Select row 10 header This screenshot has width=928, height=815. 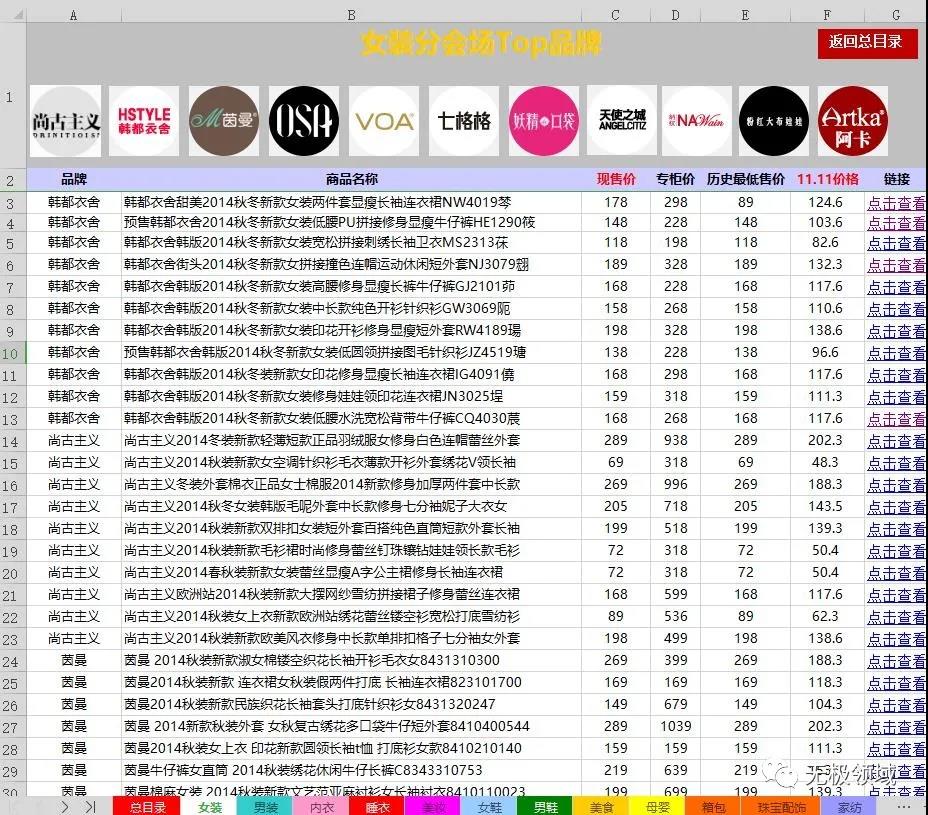pos(12,353)
